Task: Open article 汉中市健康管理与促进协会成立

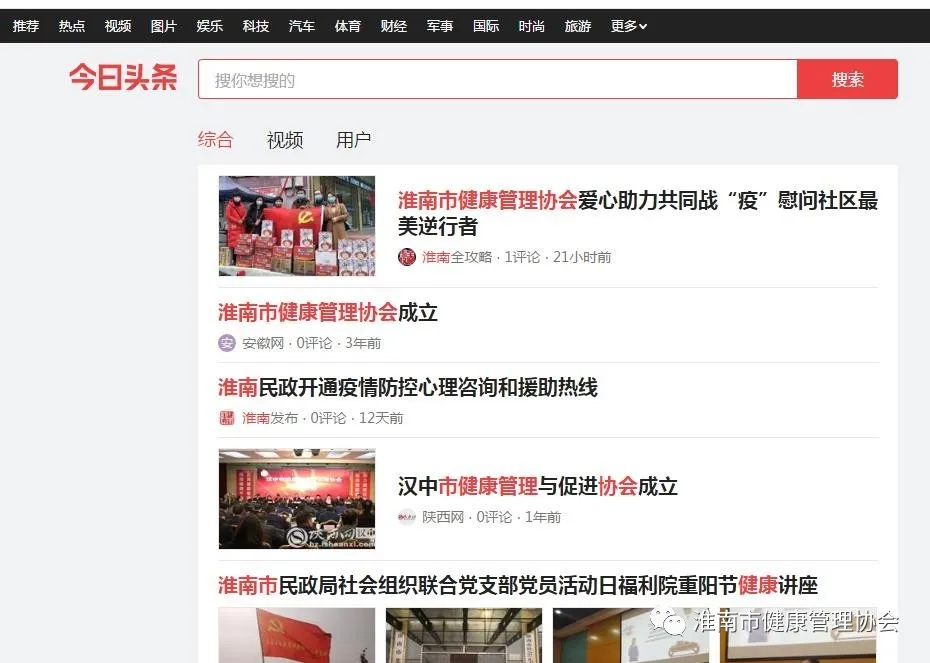Action: point(537,486)
